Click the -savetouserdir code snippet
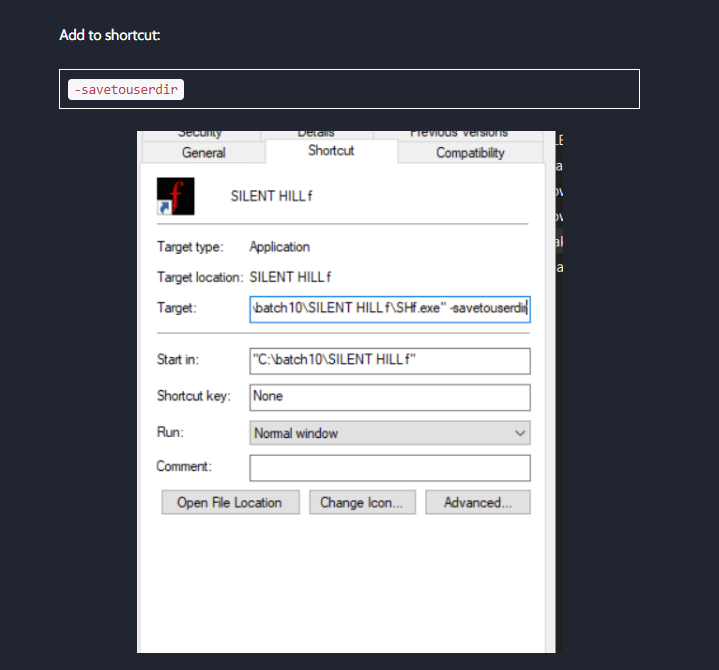719x670 pixels. [126, 89]
